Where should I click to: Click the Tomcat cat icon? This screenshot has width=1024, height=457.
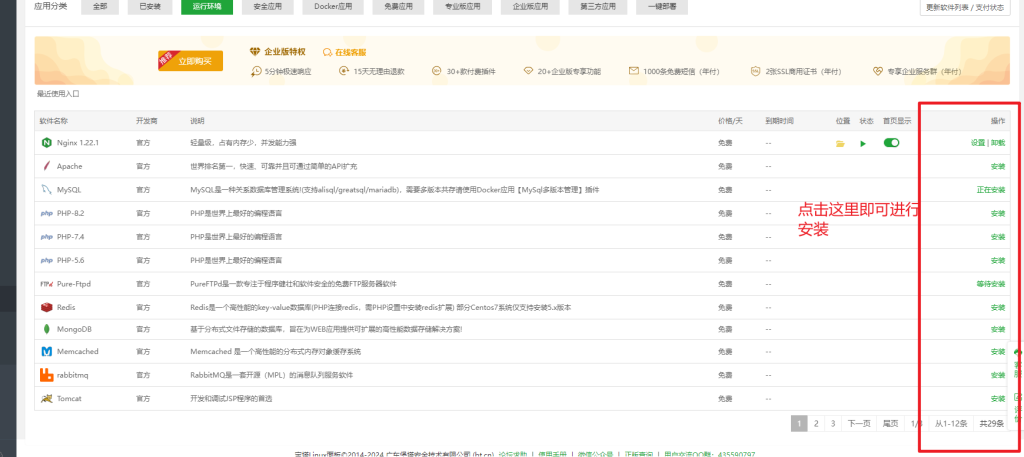46,398
